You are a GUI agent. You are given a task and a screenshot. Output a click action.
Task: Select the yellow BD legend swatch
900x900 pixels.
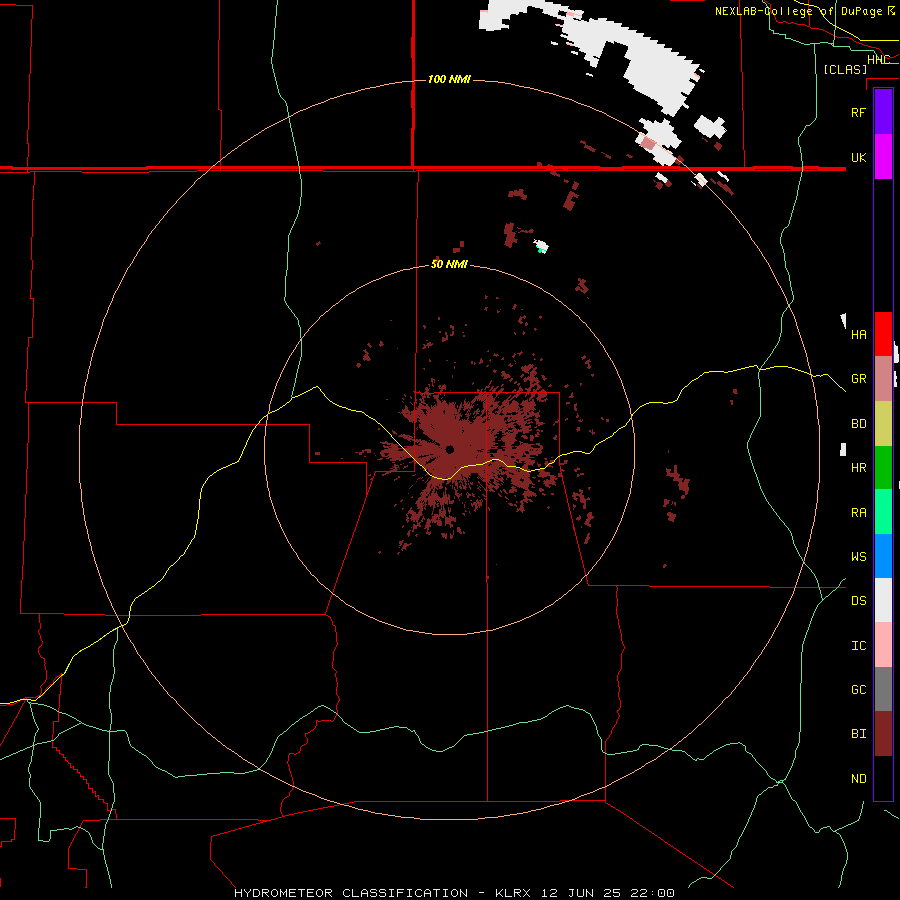coord(883,424)
